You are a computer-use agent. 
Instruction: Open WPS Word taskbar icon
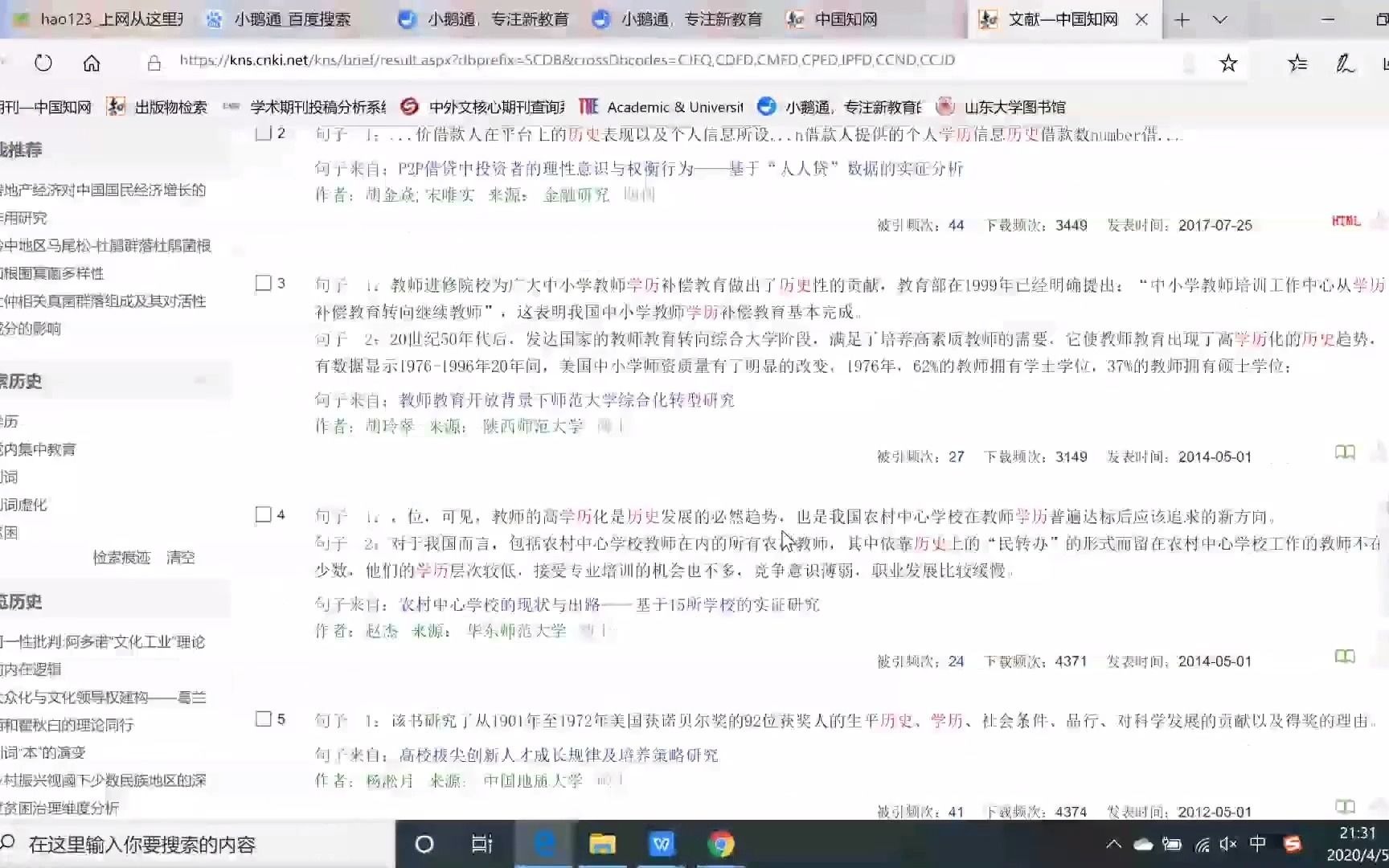coord(661,844)
